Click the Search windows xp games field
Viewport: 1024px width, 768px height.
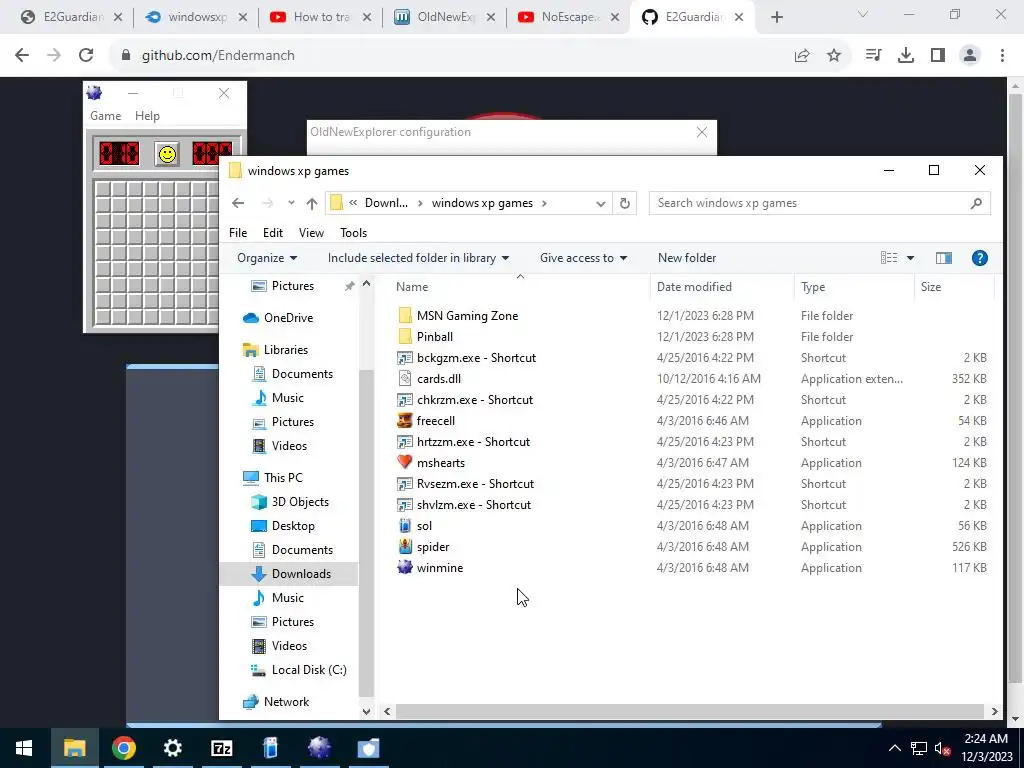click(x=820, y=203)
